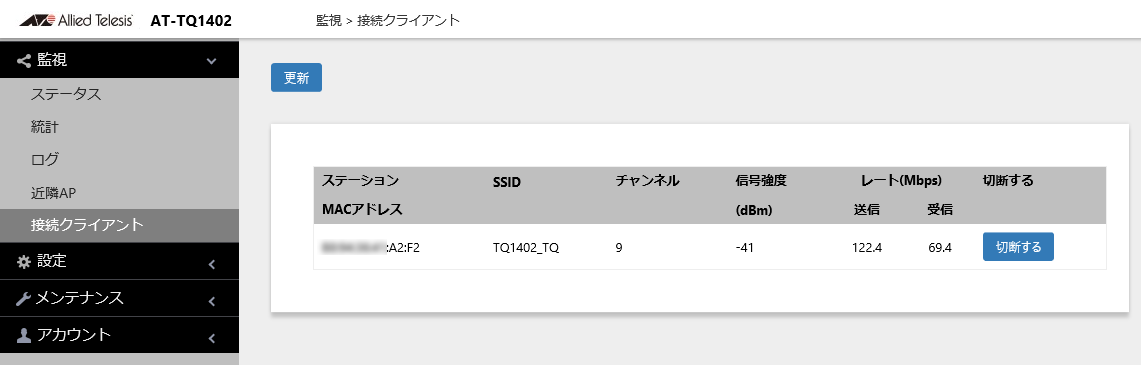The image size is (1141, 365).
Task: Expand the 設定 menu arrow
Action: (x=212, y=264)
